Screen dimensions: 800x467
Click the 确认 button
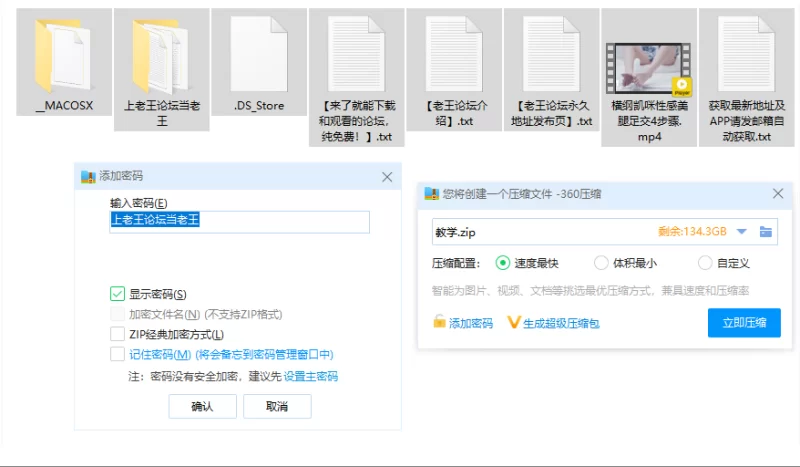(x=203, y=407)
